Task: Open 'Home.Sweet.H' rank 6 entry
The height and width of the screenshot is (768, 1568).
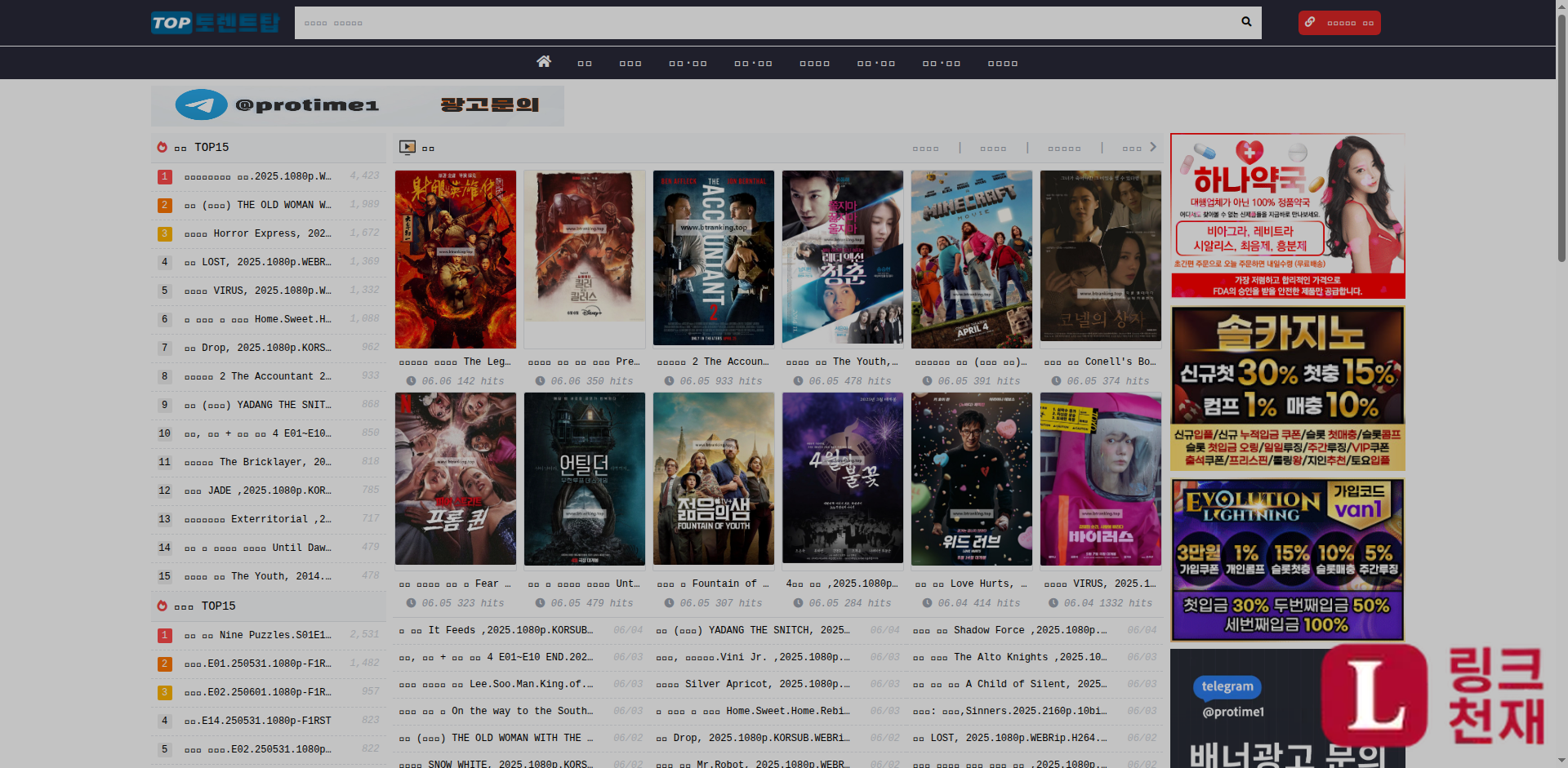Action: coord(258,319)
